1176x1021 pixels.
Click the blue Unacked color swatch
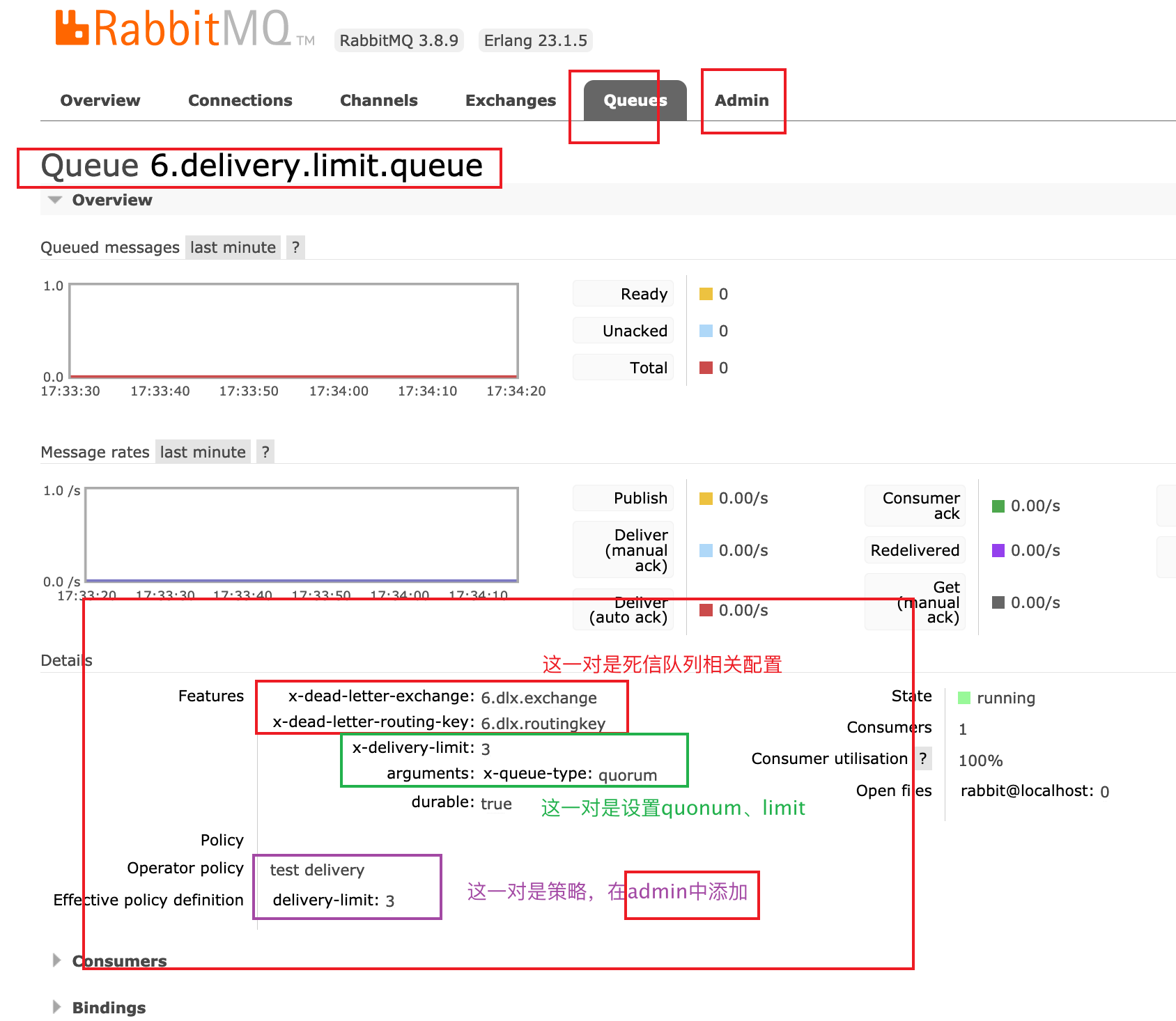(x=706, y=331)
